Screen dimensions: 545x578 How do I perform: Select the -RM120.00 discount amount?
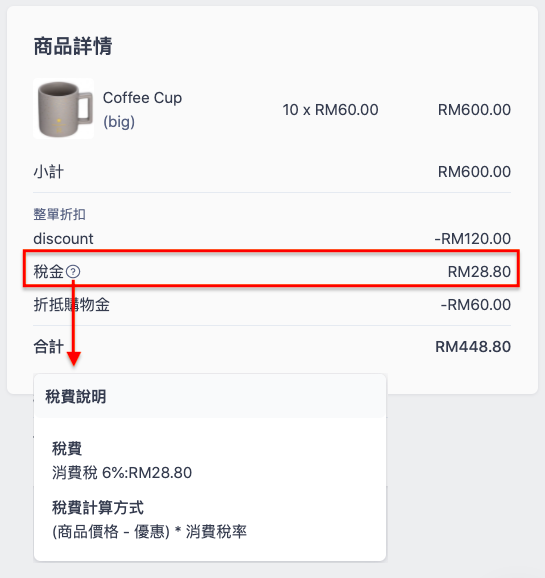coord(473,239)
